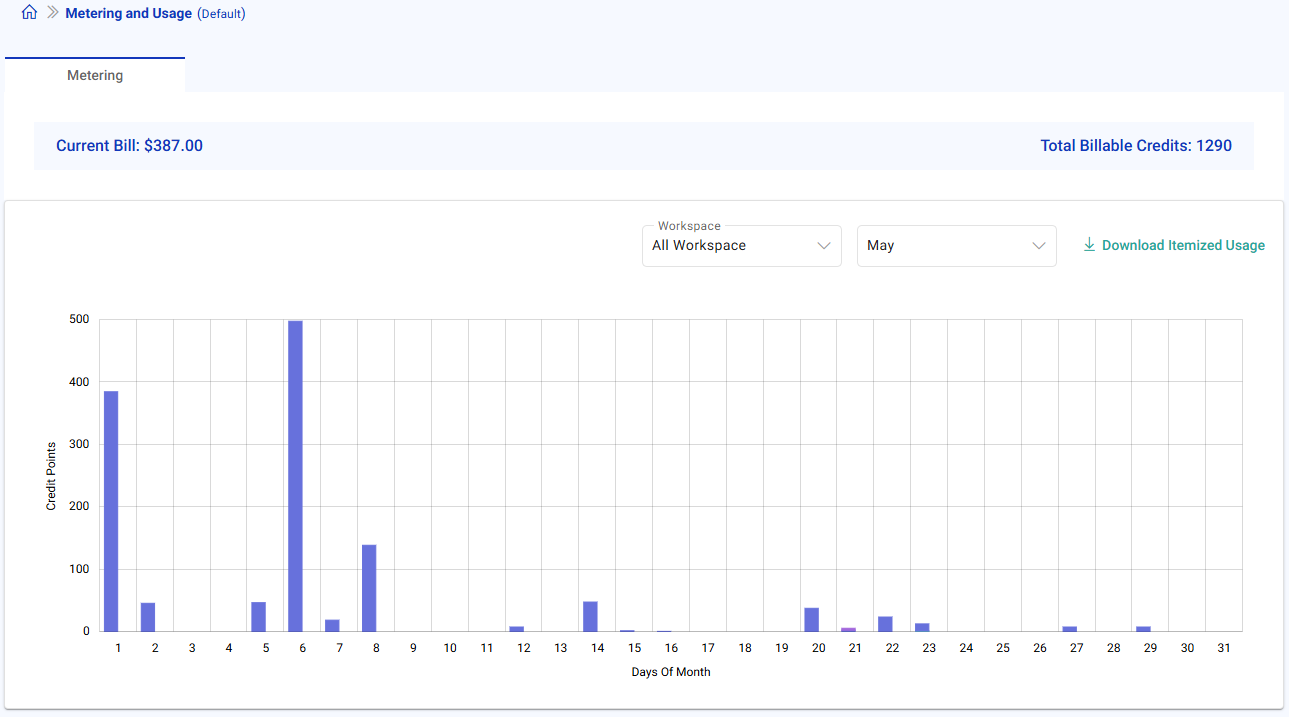
Task: Click the double-chevron breadcrumb separator icon
Action: 53,13
